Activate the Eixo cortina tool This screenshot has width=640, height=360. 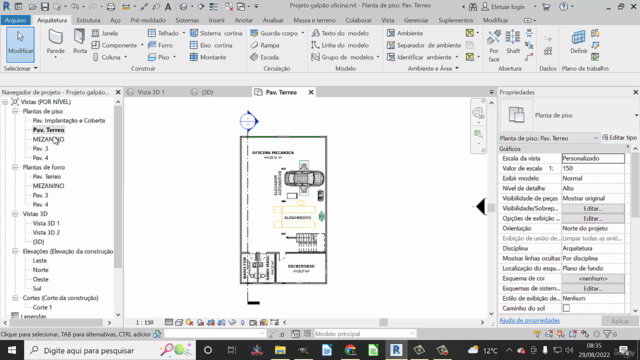click(x=211, y=45)
